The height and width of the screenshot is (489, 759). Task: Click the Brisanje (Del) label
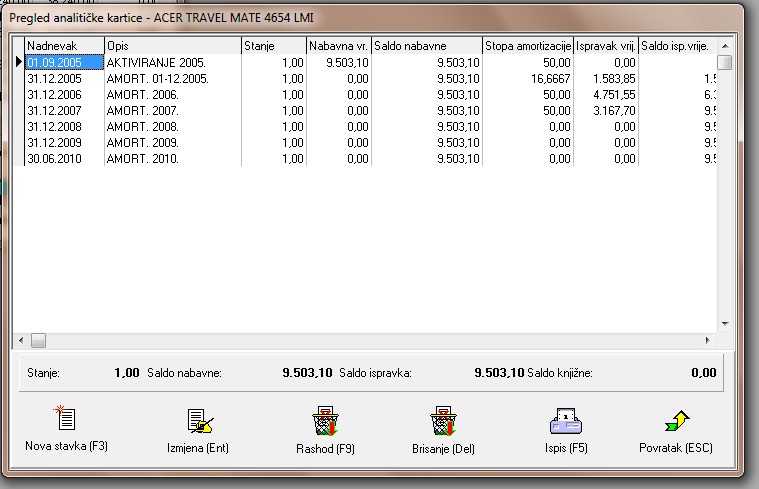coord(443,449)
